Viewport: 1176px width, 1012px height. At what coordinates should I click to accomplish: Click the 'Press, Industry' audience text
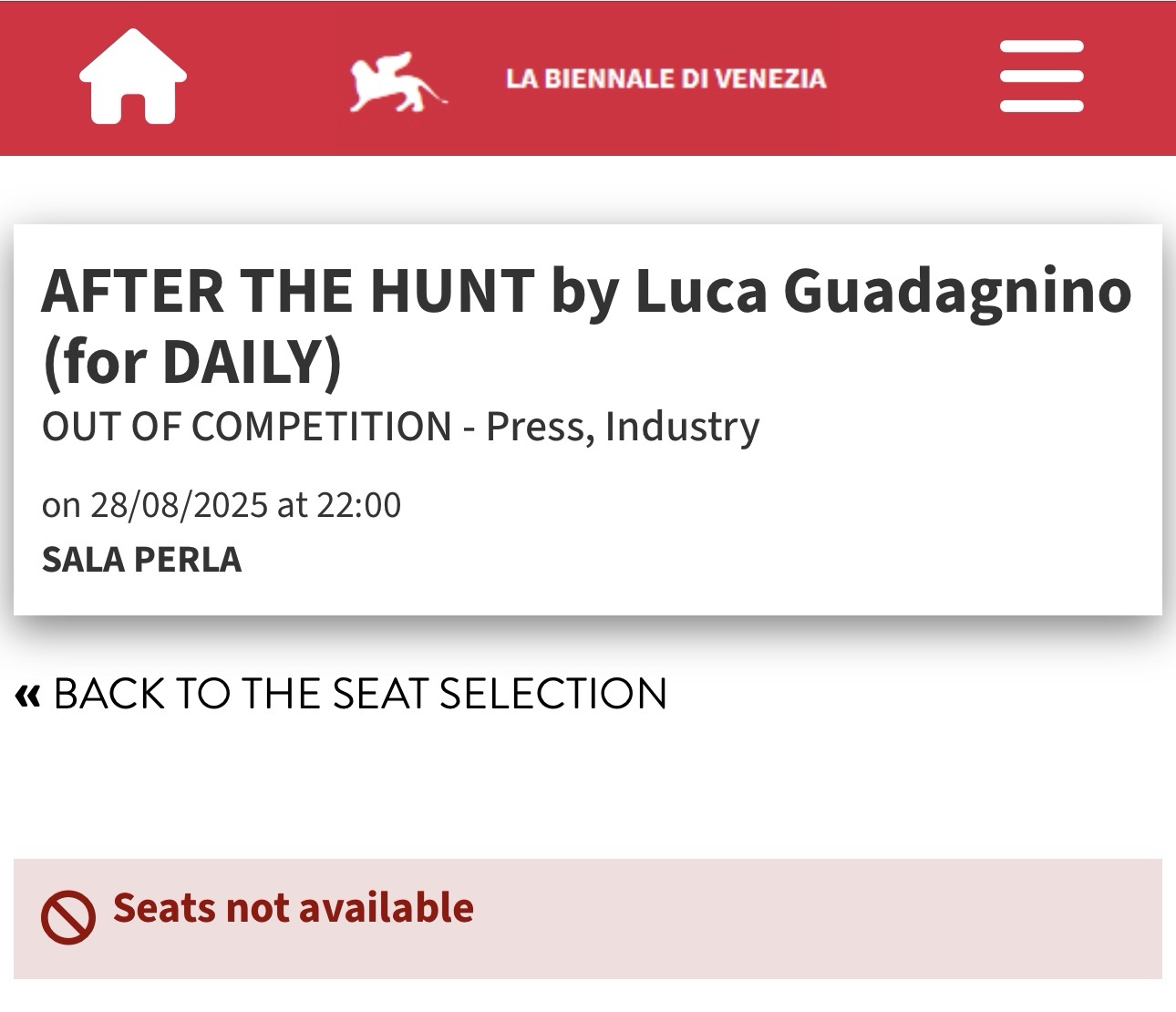click(x=623, y=427)
